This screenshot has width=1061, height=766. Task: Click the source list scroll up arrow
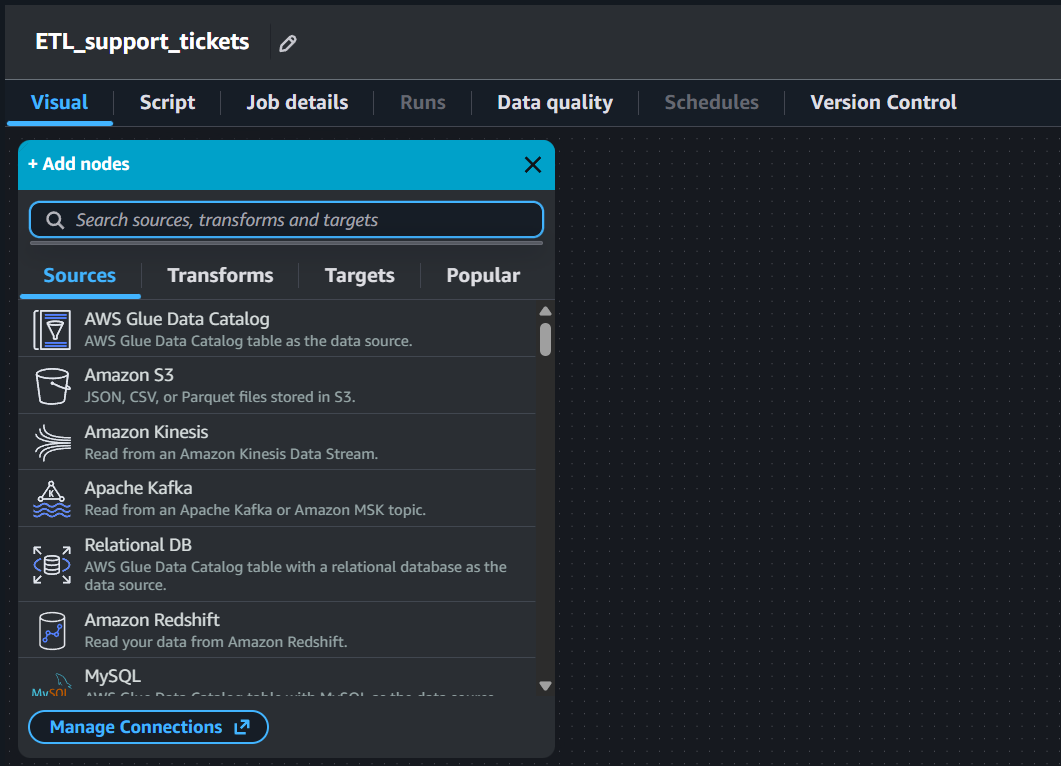click(545, 312)
